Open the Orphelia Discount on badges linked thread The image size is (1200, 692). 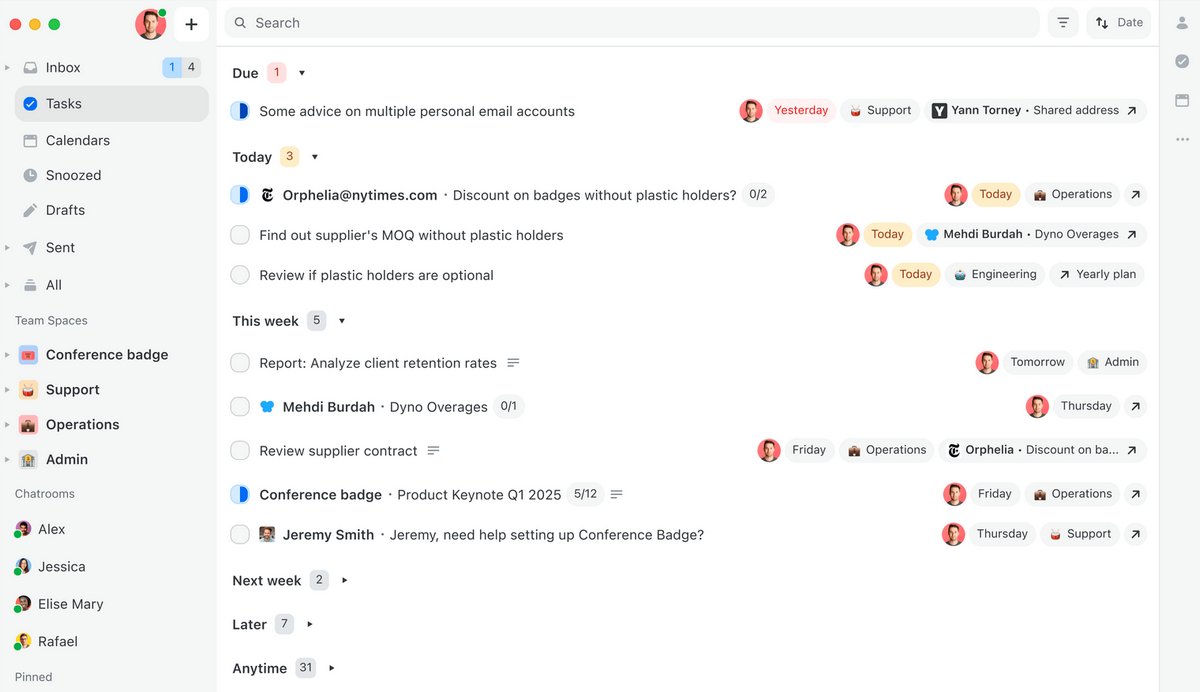[x=1042, y=450]
